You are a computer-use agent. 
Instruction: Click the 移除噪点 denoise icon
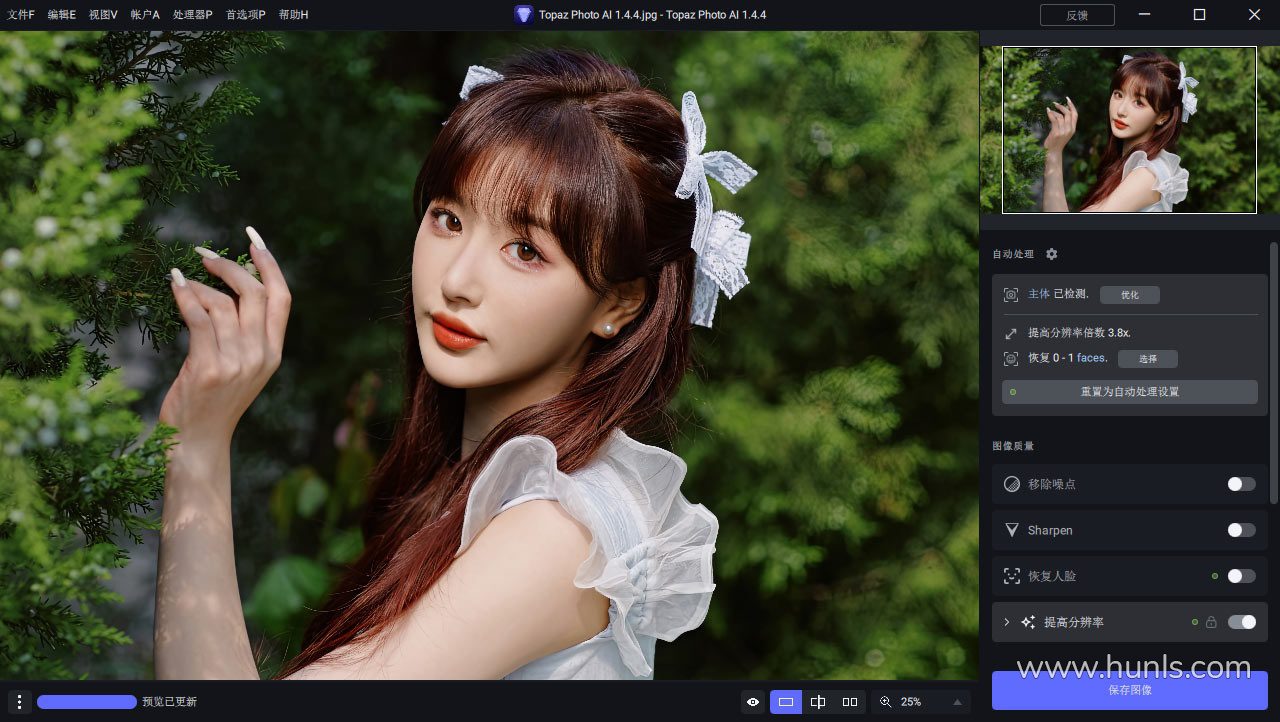[x=1012, y=484]
